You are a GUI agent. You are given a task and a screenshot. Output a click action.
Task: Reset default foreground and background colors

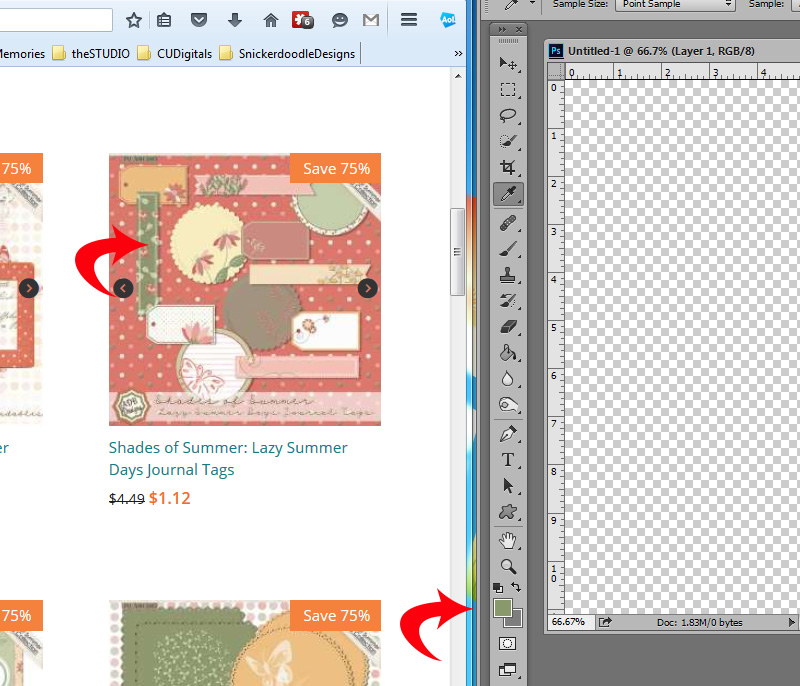coord(498,588)
